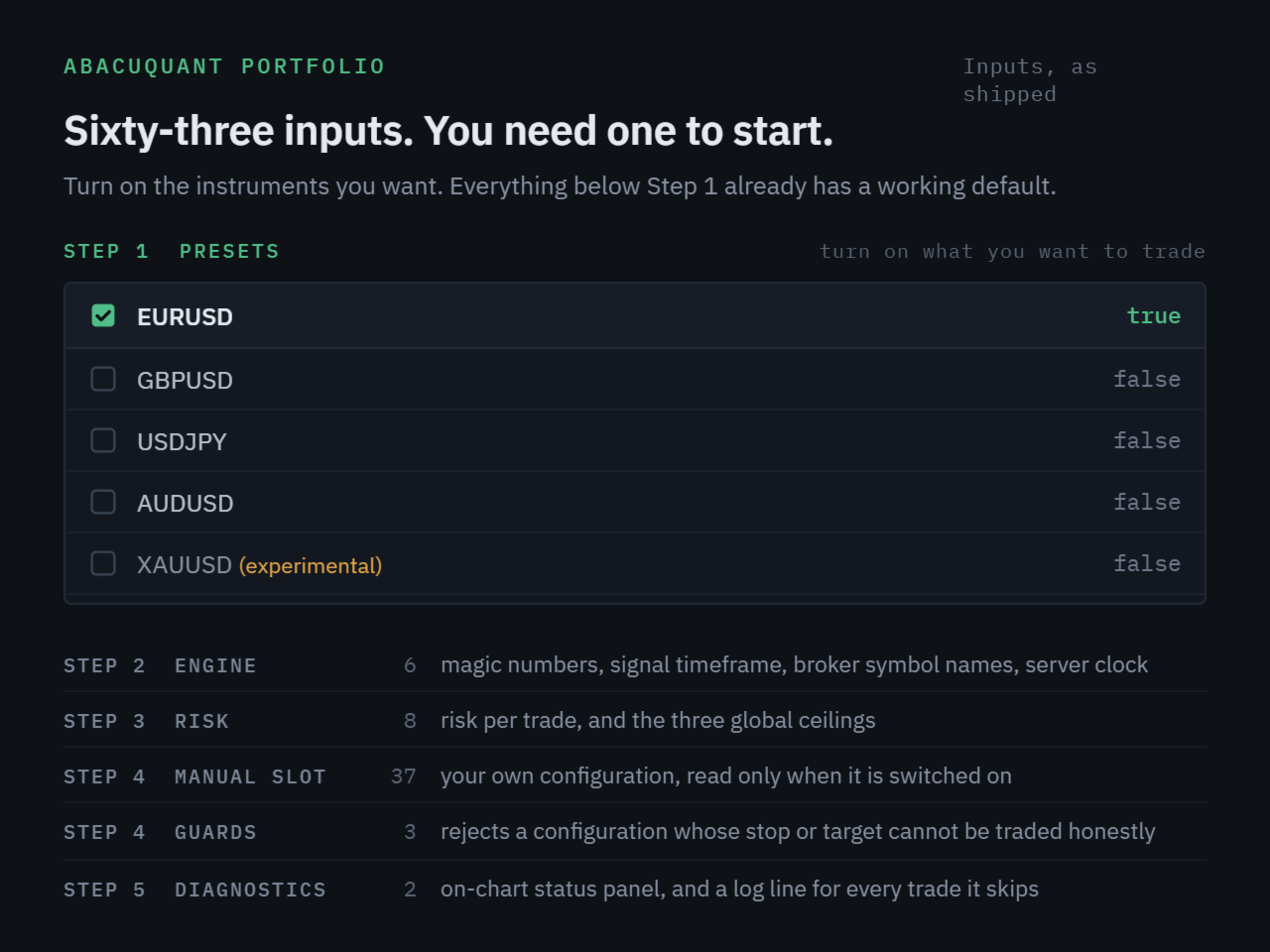
Task: Click the orange '(experimental)' tag
Action: 311,565
